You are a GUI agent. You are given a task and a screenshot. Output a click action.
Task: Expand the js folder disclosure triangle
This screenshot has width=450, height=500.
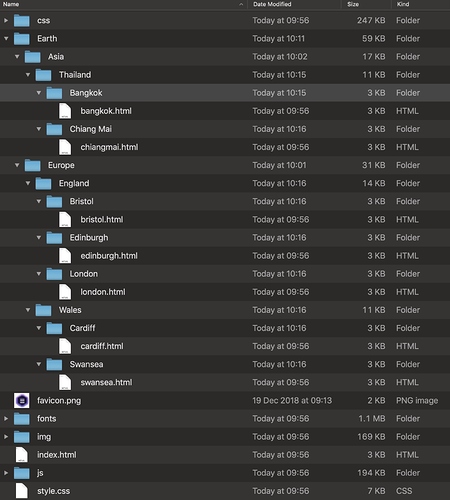click(6, 473)
